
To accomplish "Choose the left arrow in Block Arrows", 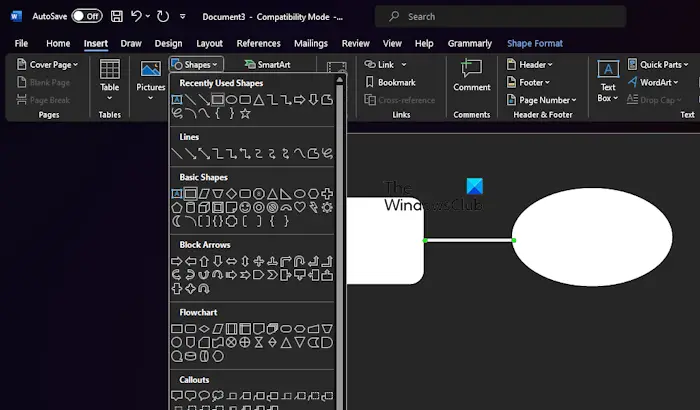I will coord(191,261).
